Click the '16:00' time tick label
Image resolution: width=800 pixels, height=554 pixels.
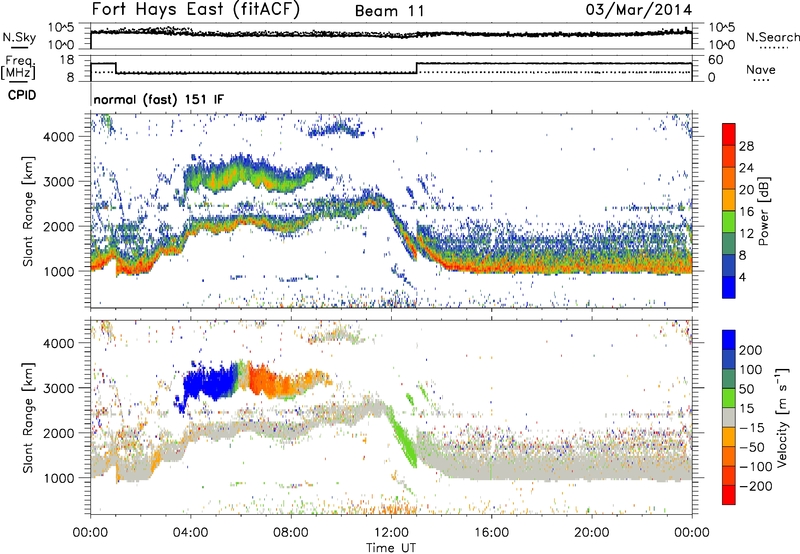(491, 533)
